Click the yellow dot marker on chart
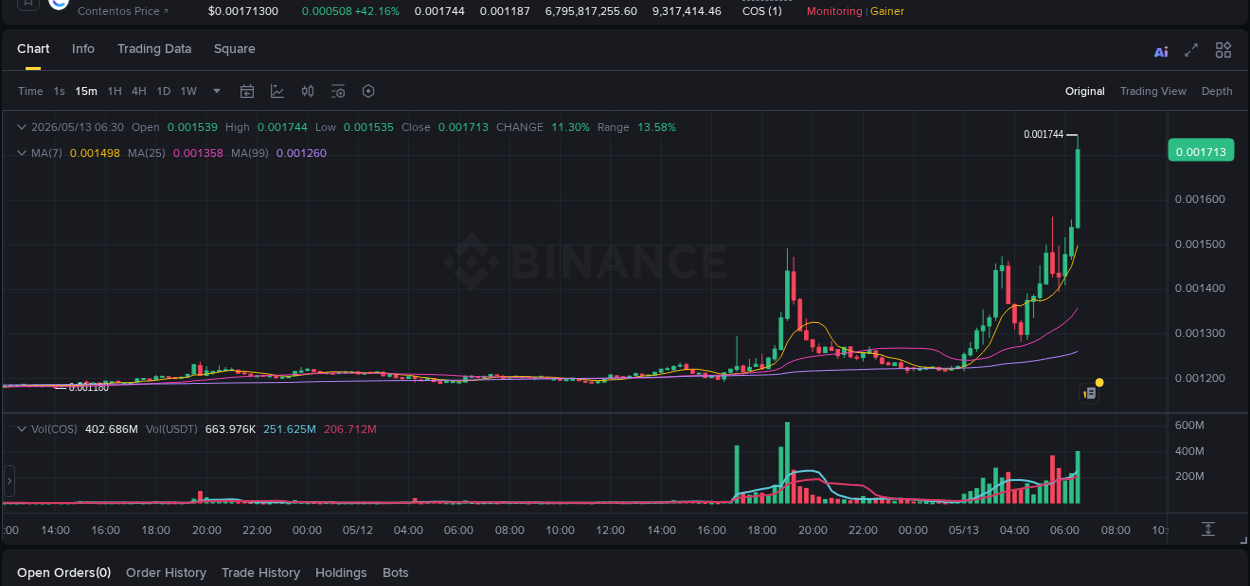Screen dimensions: 1250x586 click(x=1100, y=382)
